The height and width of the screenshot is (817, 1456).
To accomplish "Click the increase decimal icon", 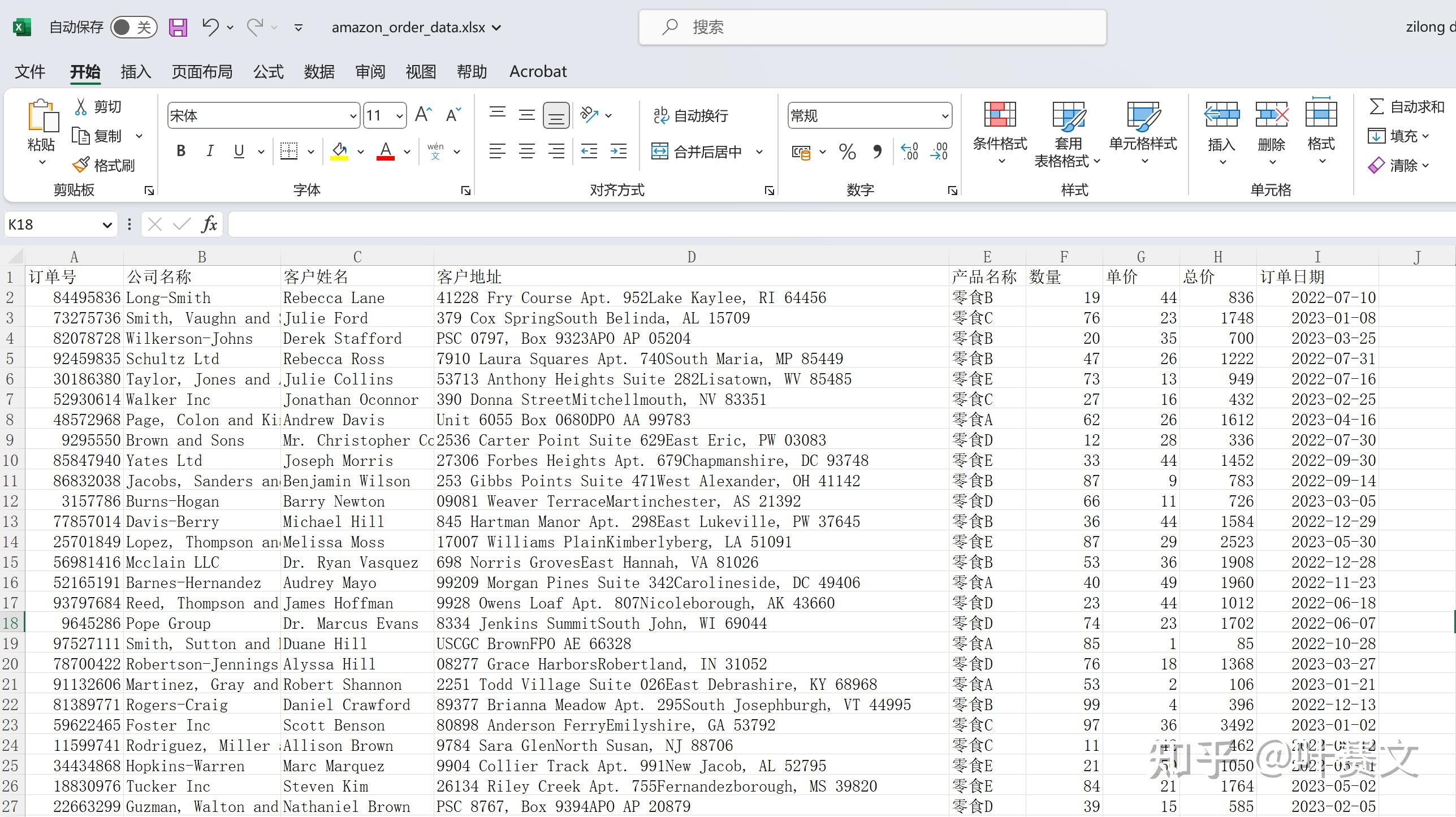I will click(x=909, y=152).
